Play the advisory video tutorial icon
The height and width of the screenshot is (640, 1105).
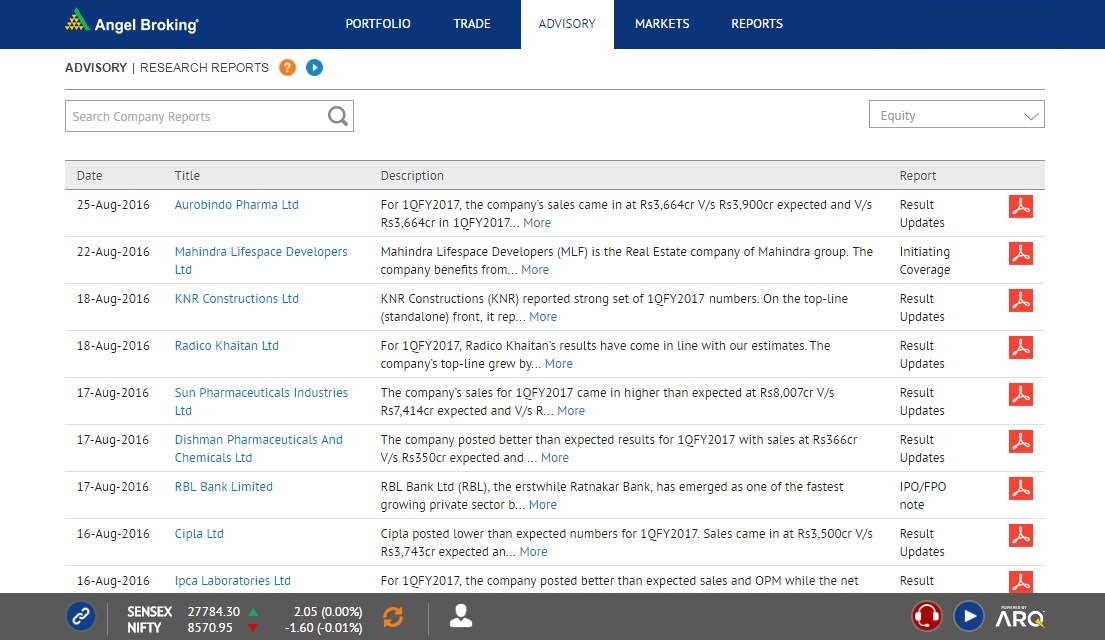[314, 68]
